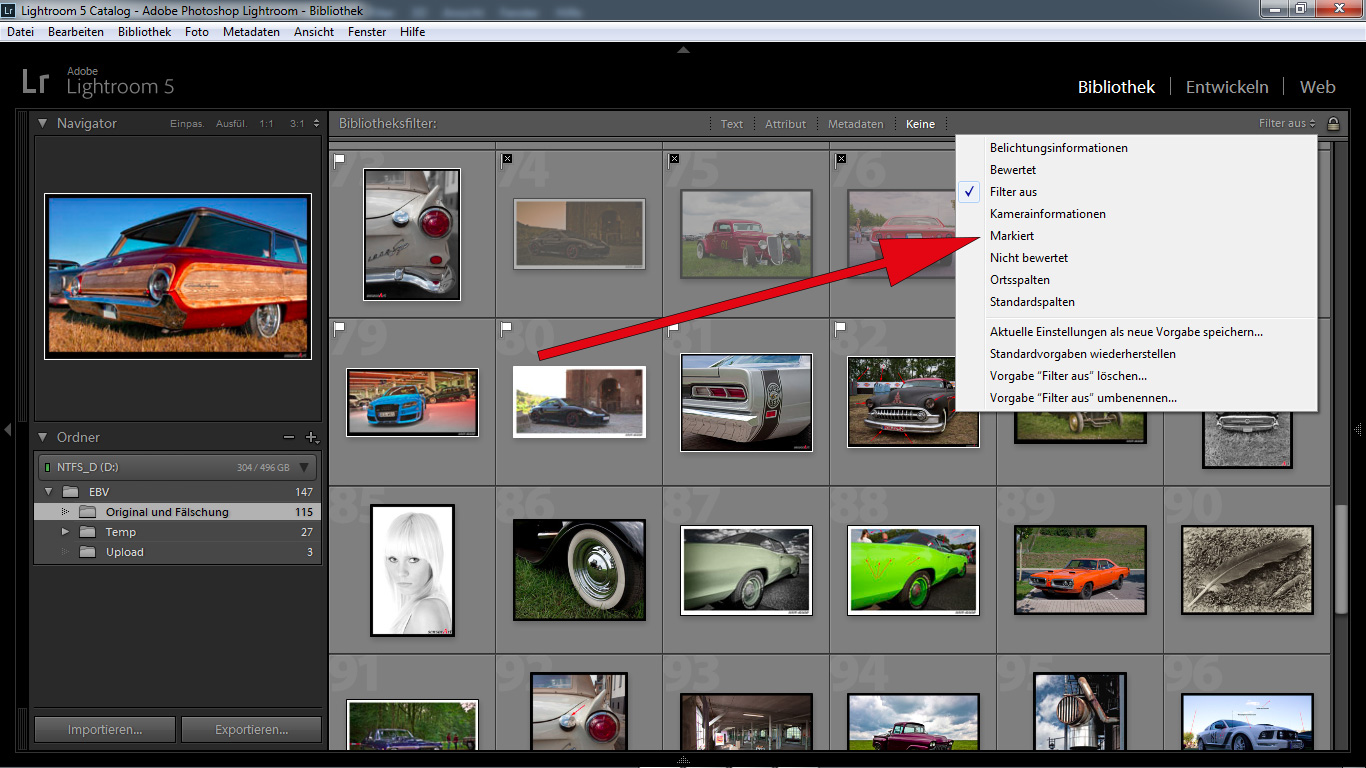Collapse the Navigator panel triangle
The image size is (1366, 768).
[x=42, y=123]
